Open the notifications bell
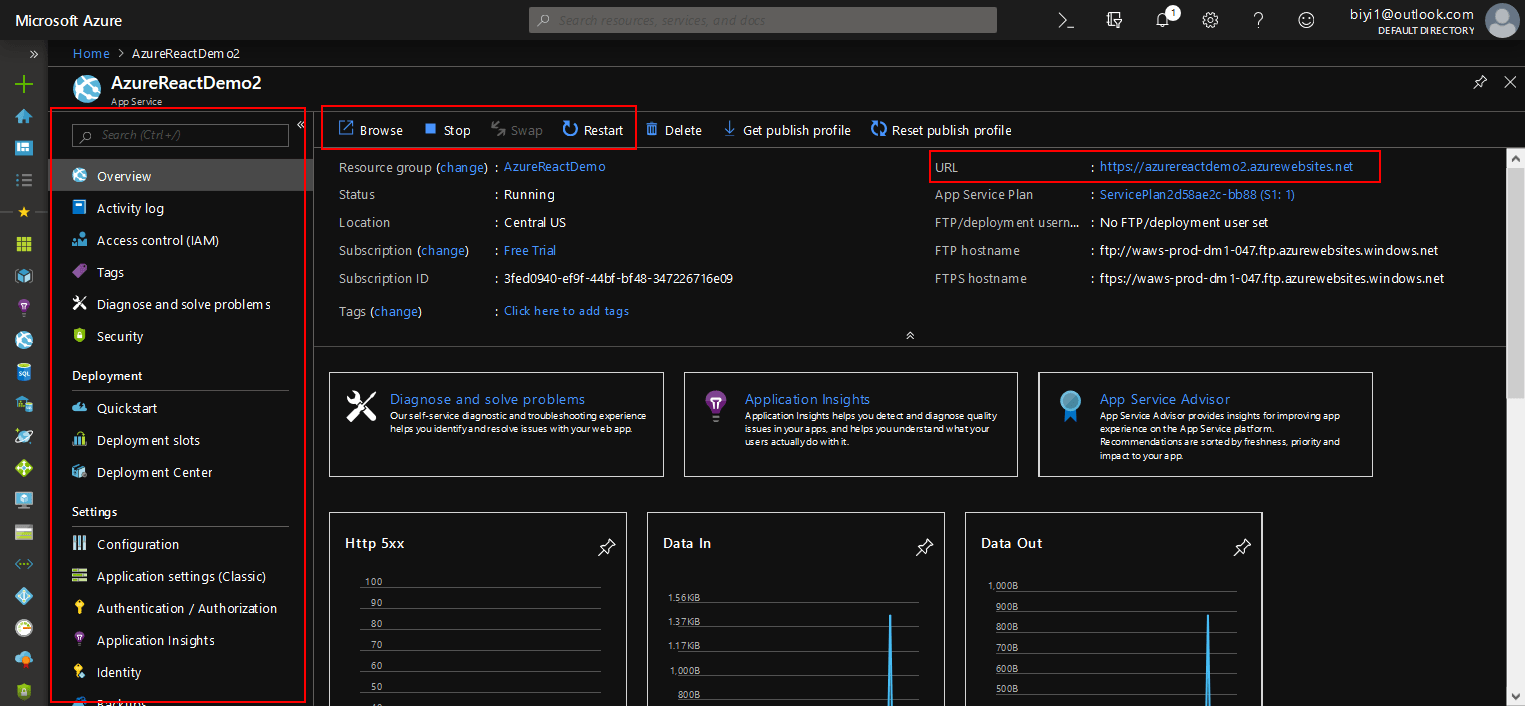Viewport: 1525px width, 706px height. (x=1161, y=19)
